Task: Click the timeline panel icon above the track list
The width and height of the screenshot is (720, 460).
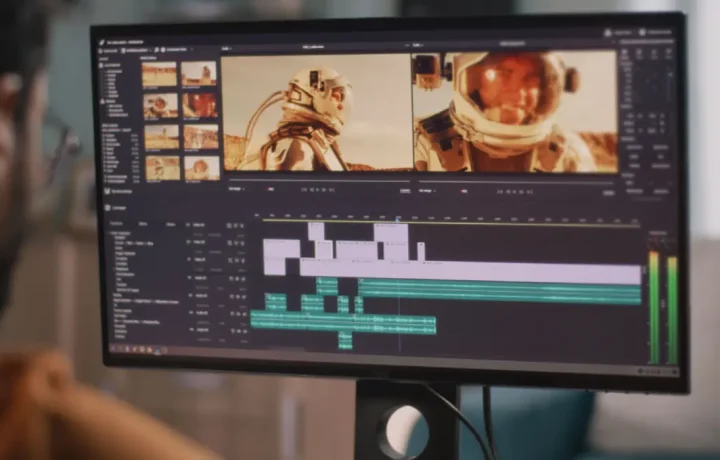Action: point(107,208)
